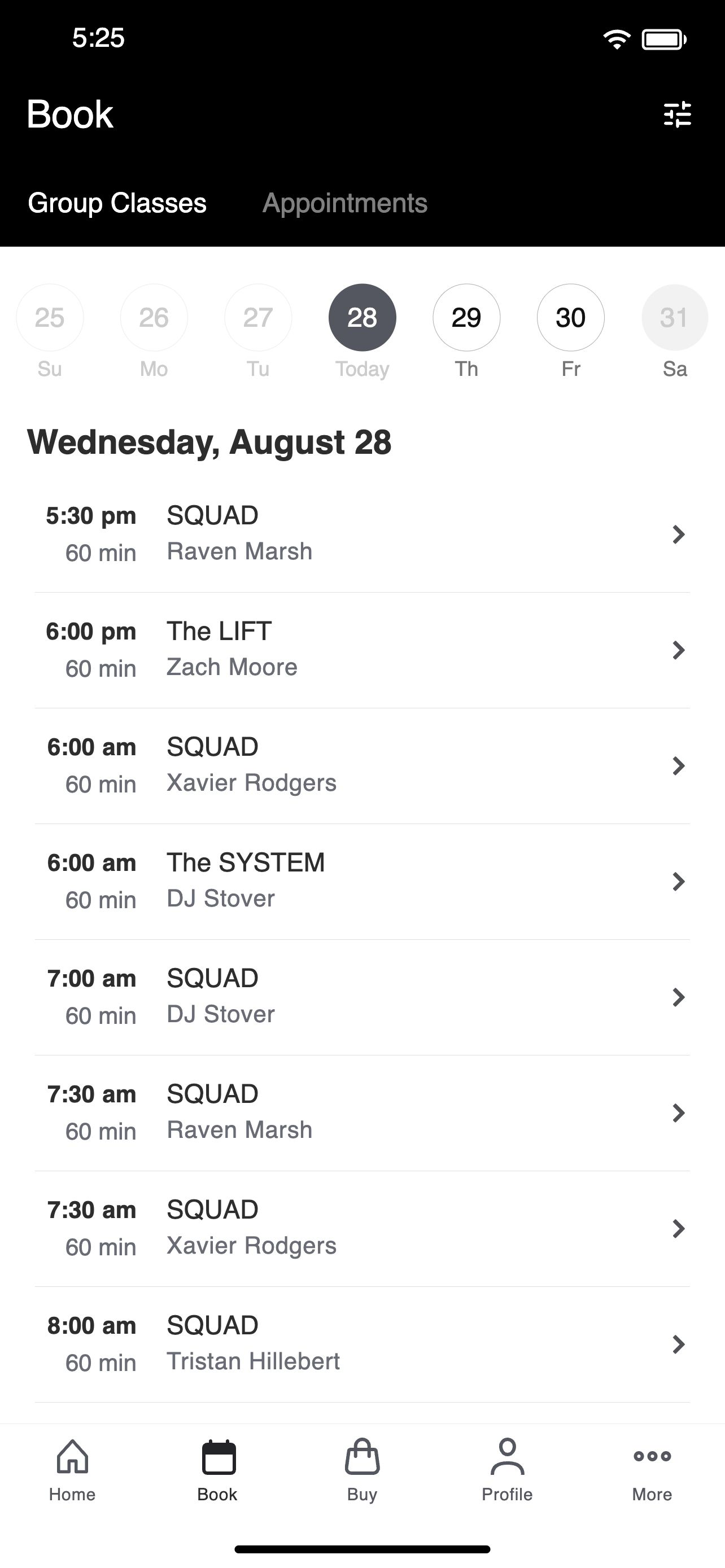Expand the 5:30 pm SQUAD class chevron
The image size is (725, 1568).
pyautogui.click(x=678, y=534)
